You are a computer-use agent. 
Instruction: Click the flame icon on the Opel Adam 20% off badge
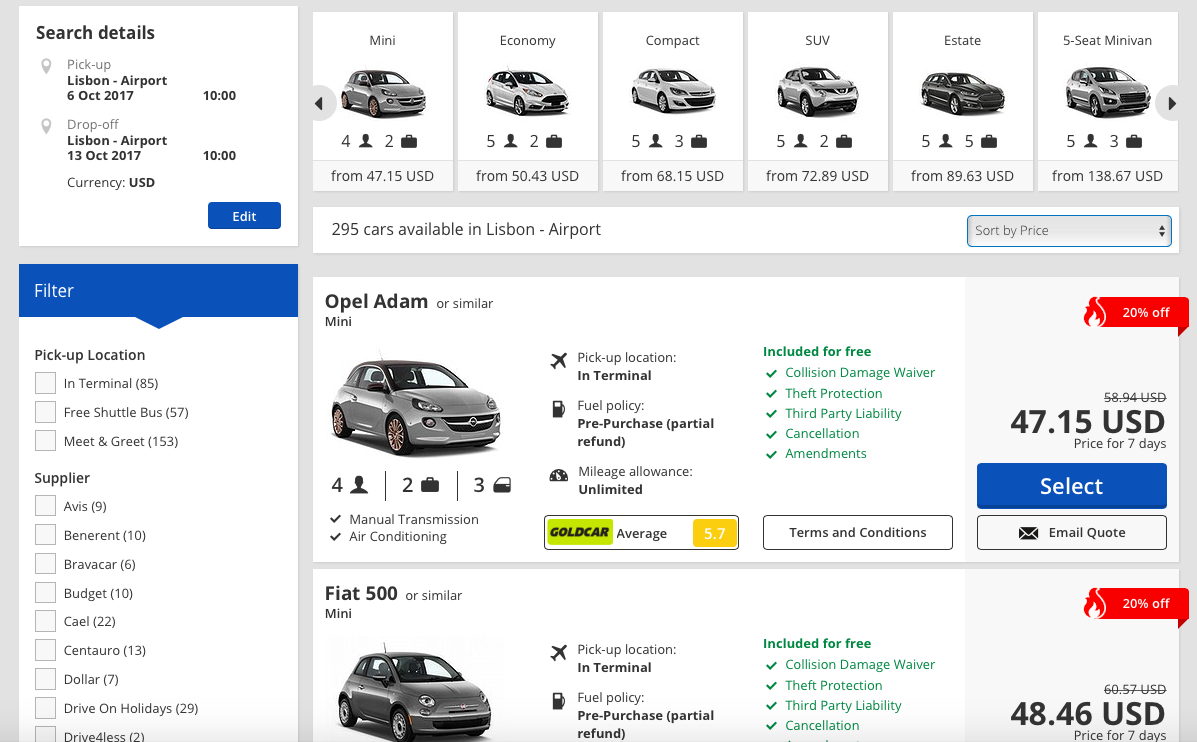click(x=1095, y=311)
